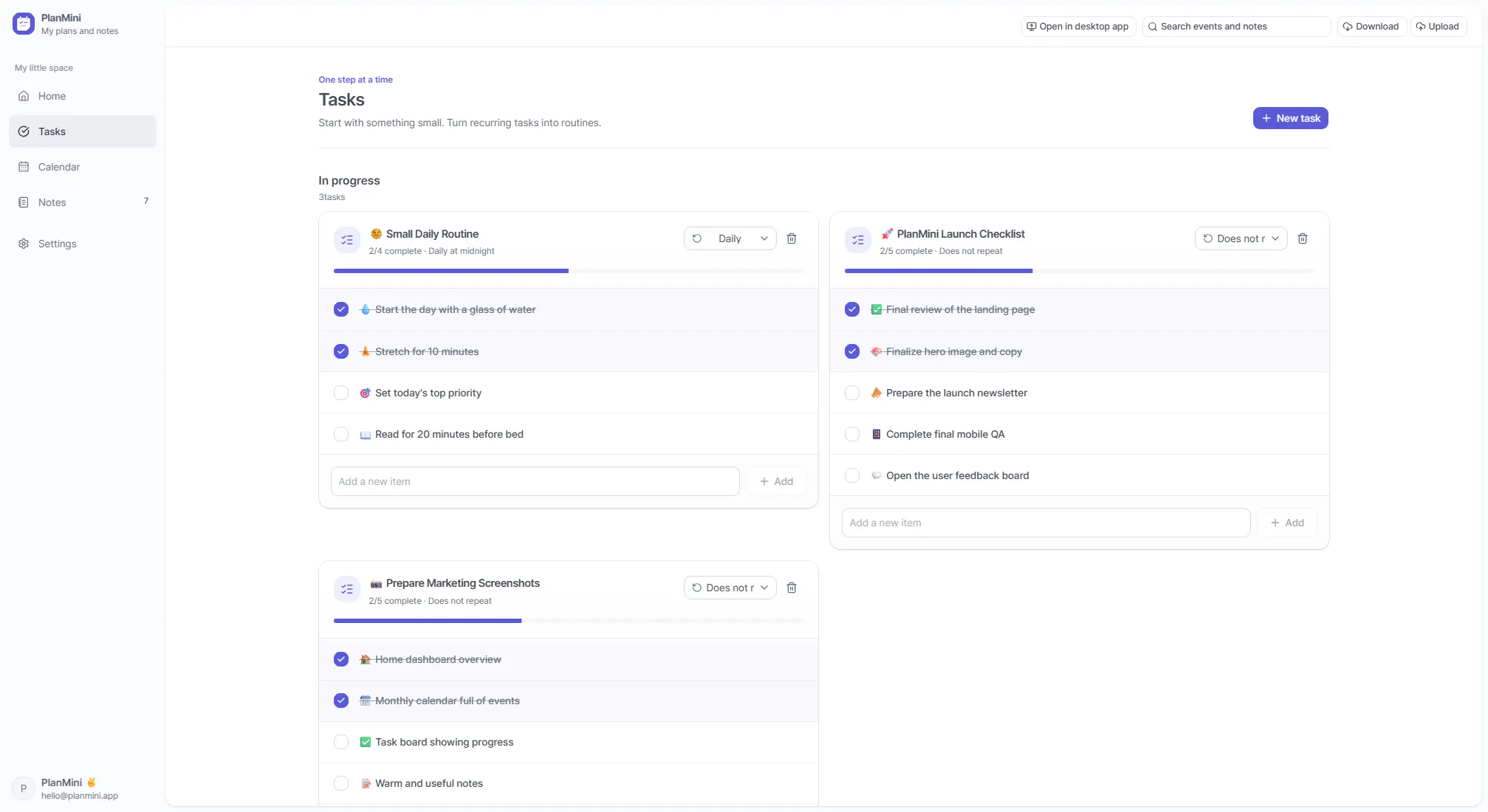Image resolution: width=1488 pixels, height=812 pixels.
Task: Click the One step at a time label
Action: point(356,80)
